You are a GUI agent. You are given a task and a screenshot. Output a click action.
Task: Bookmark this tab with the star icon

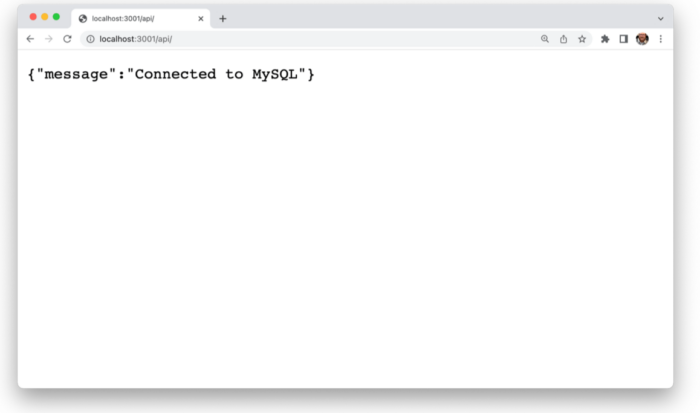coord(582,39)
